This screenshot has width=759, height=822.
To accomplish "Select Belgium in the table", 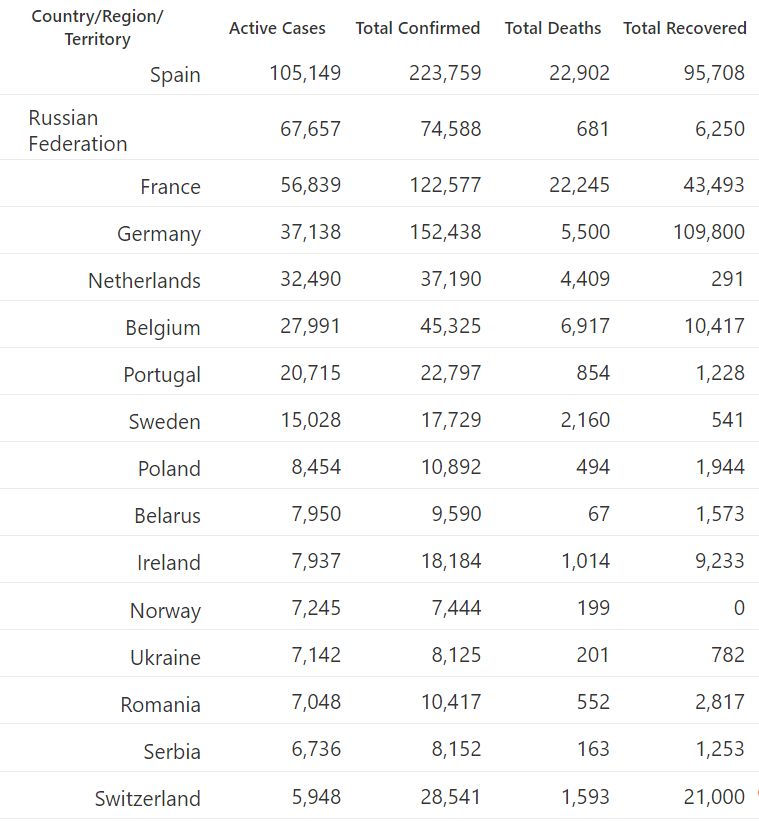I will pos(163,328).
